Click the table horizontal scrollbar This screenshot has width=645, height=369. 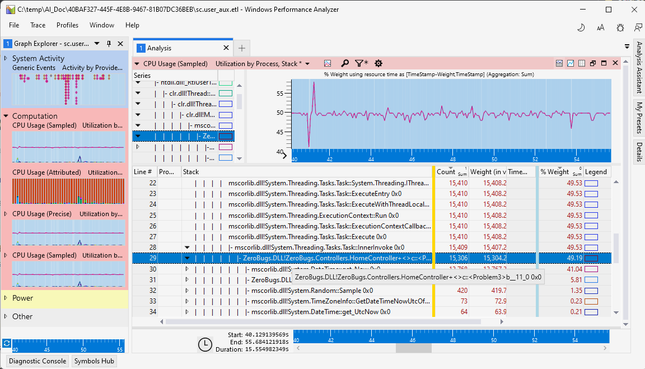323,322
